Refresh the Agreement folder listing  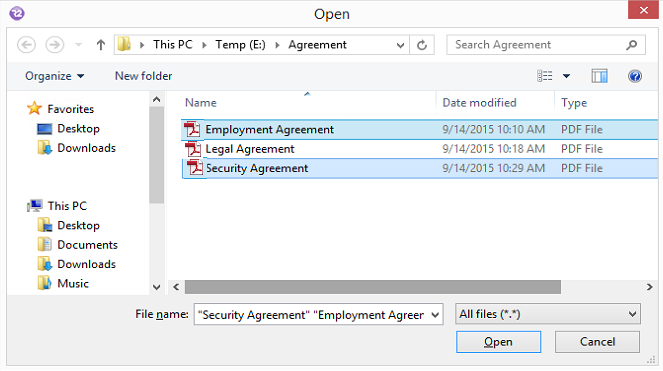coord(422,45)
